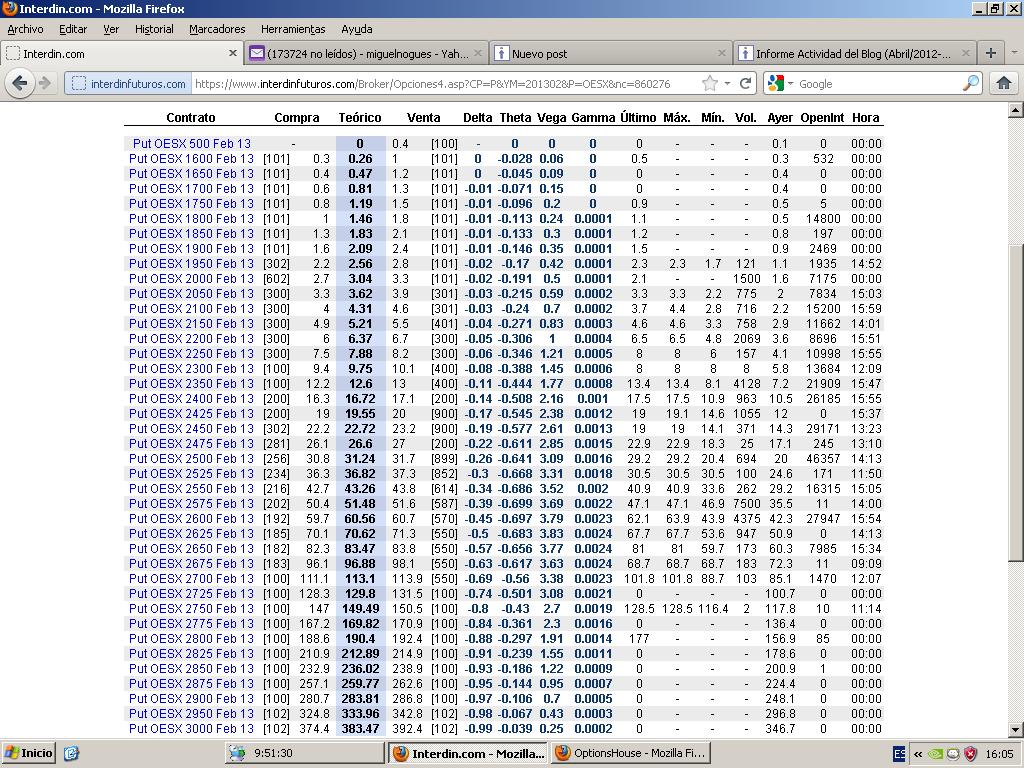Close the Interdin.com tab
The width and height of the screenshot is (1024, 768).
[233, 53]
